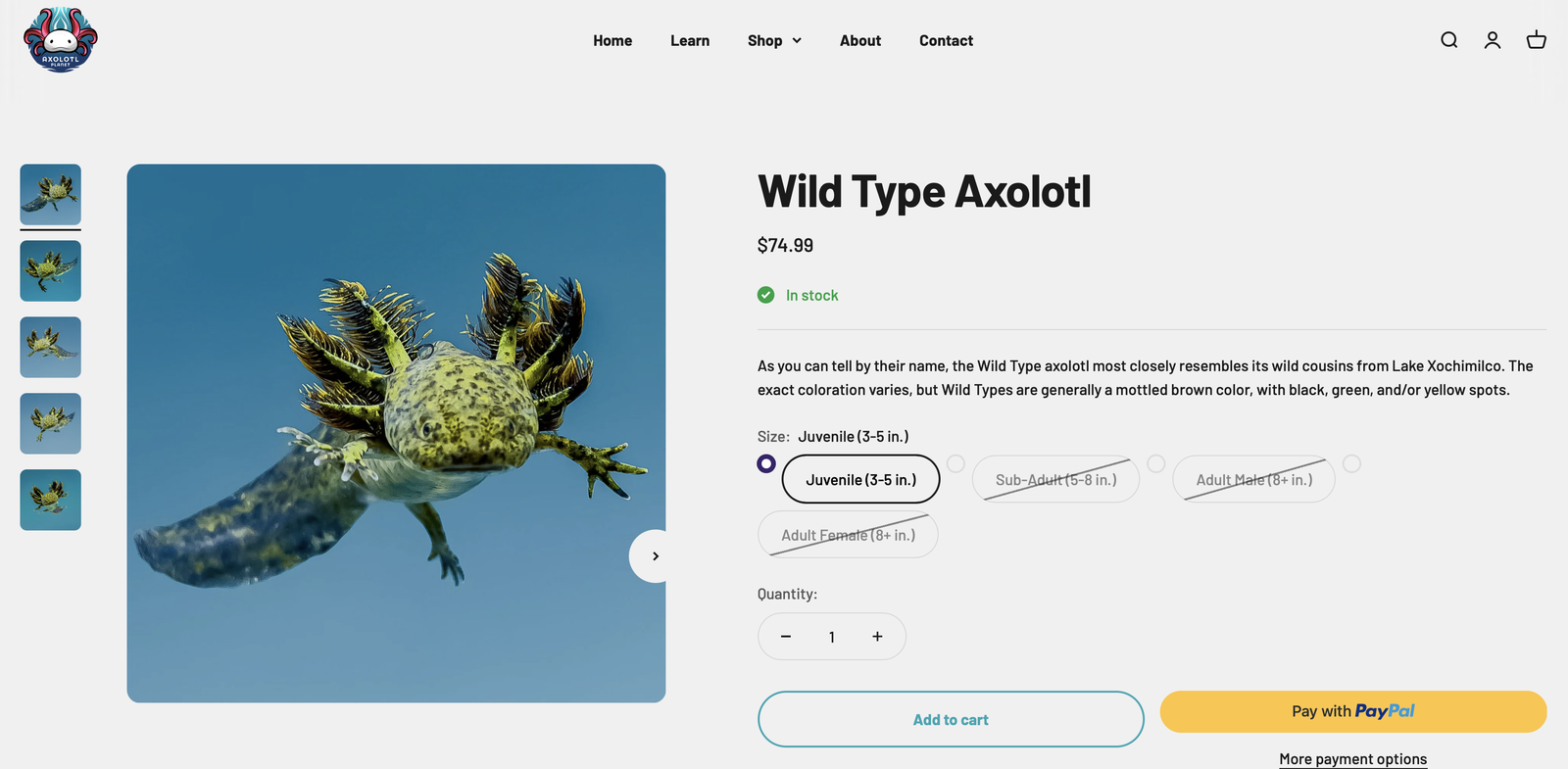Expand the Shop dropdown menu
The height and width of the screenshot is (769, 1568).
(x=774, y=40)
